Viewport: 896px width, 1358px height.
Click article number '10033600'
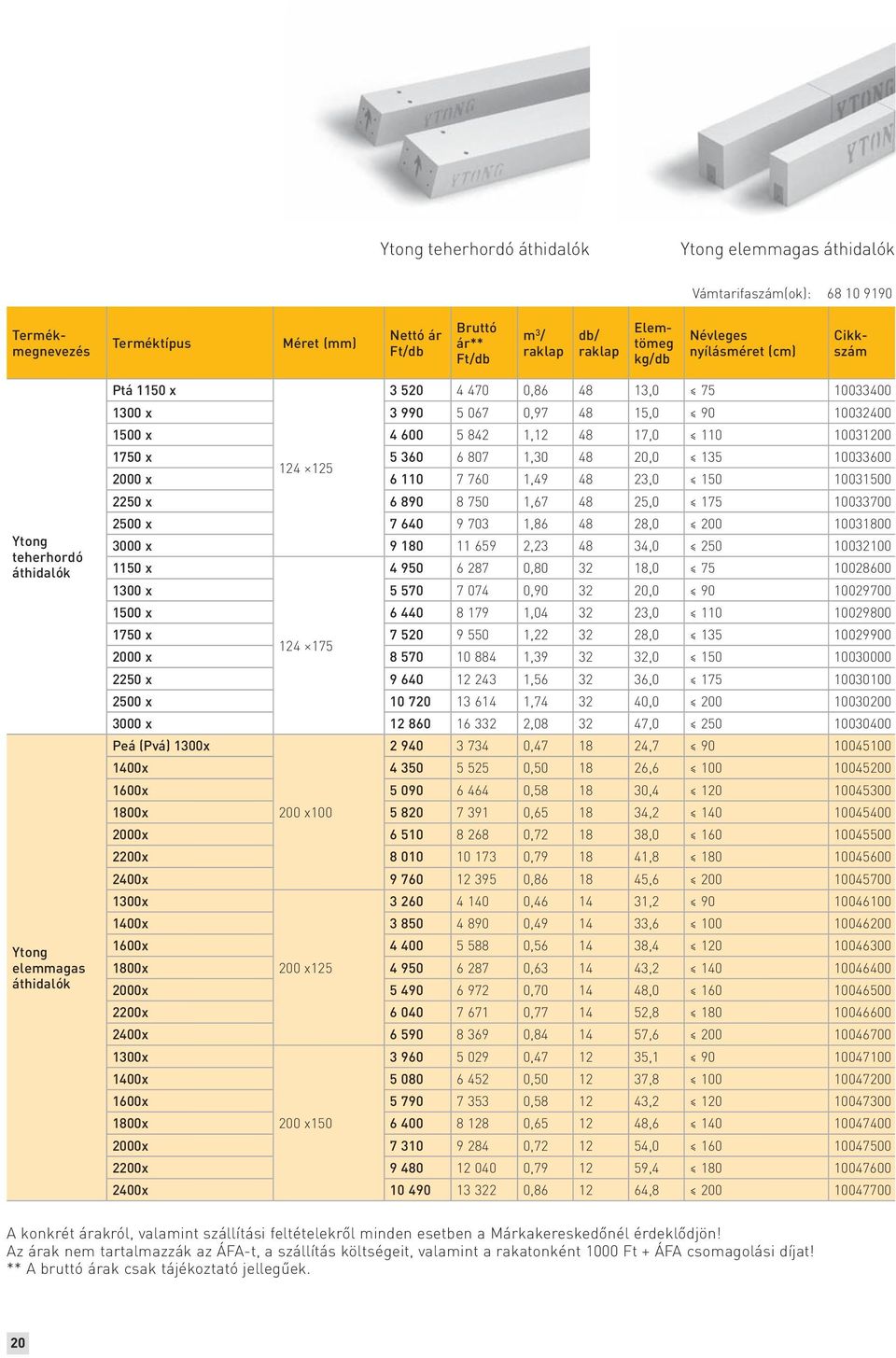862,457
